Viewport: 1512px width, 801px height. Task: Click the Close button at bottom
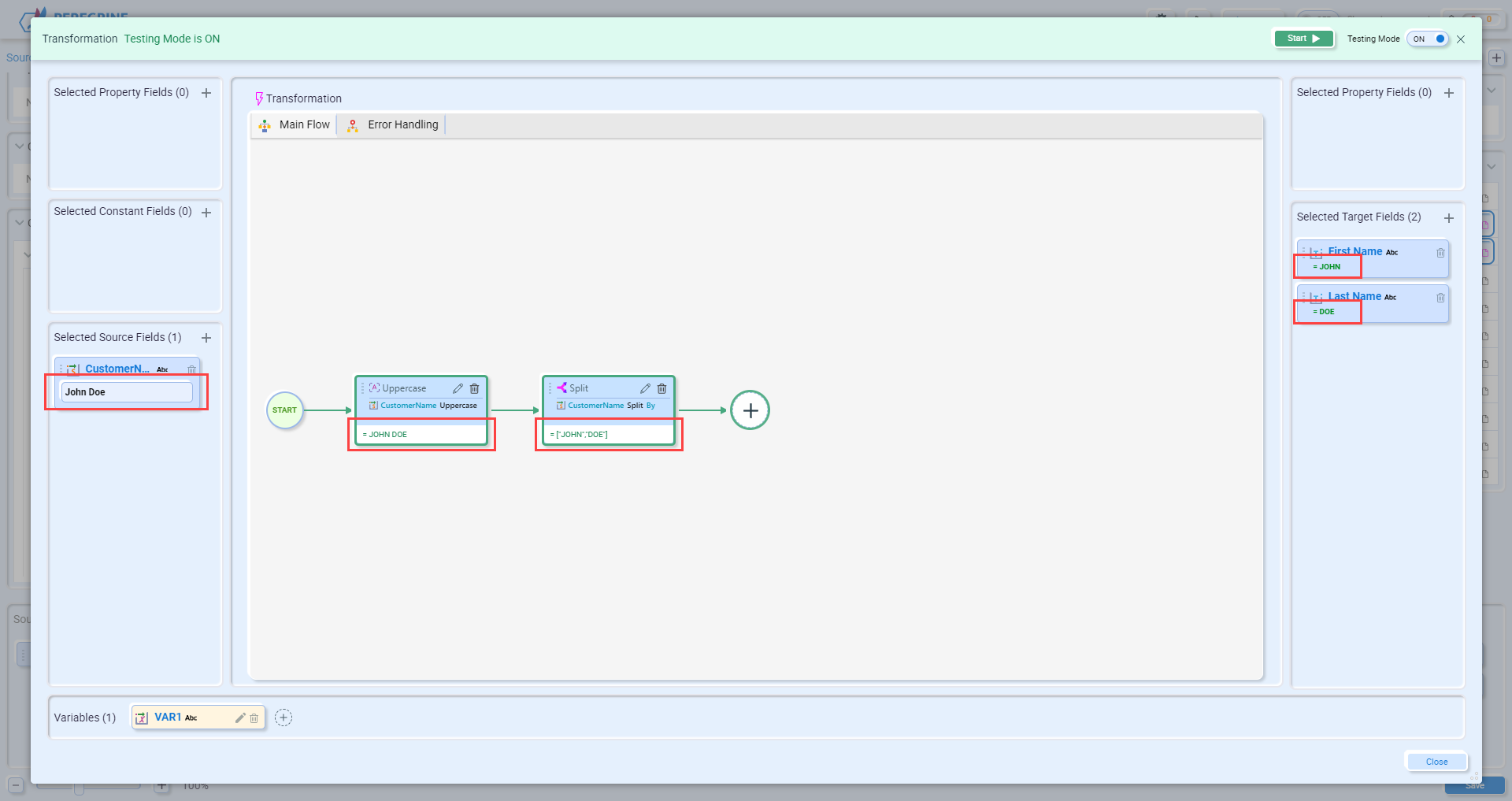[1436, 762]
